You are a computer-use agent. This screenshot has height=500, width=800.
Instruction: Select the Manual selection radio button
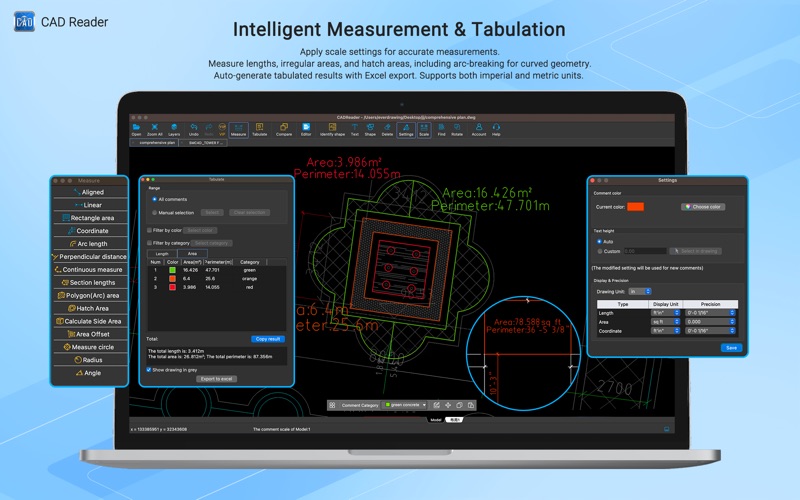point(155,213)
